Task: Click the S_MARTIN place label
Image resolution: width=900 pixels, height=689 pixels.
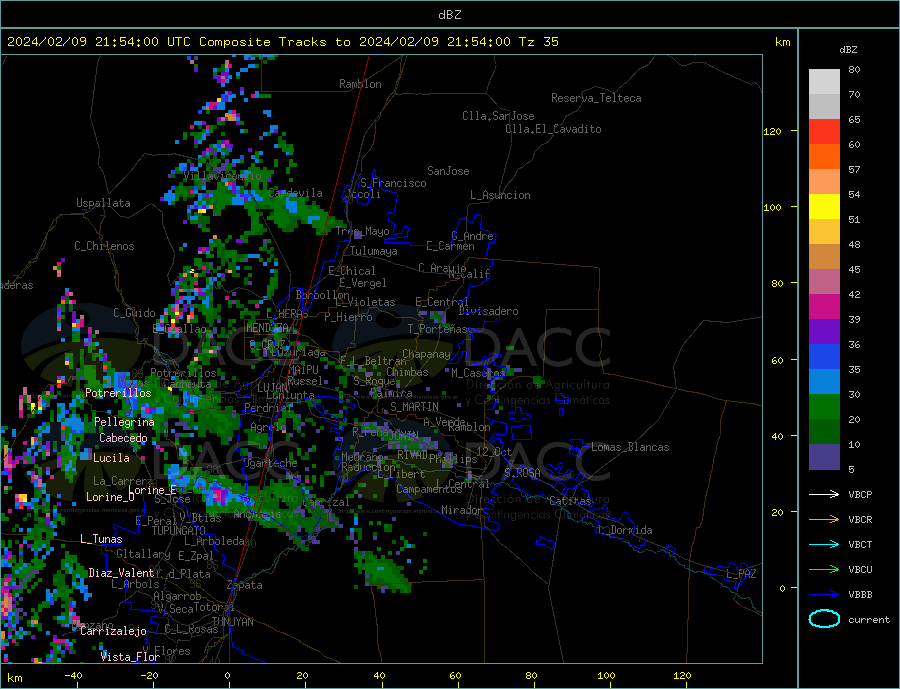Action: tap(414, 407)
